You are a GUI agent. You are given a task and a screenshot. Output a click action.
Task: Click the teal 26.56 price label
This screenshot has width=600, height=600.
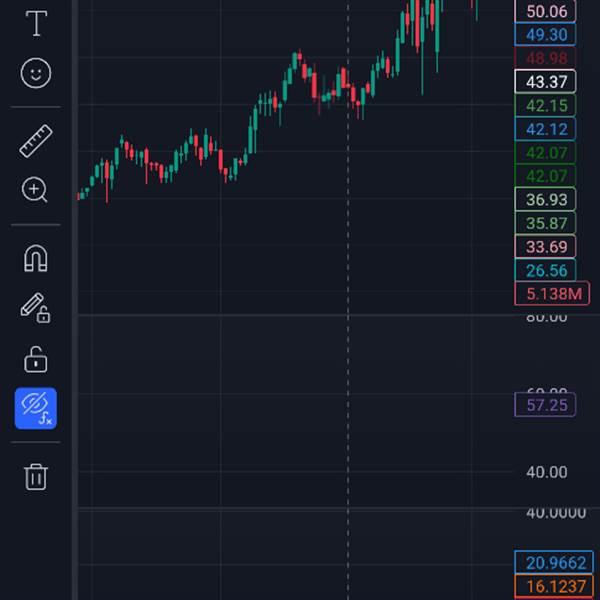point(545,270)
